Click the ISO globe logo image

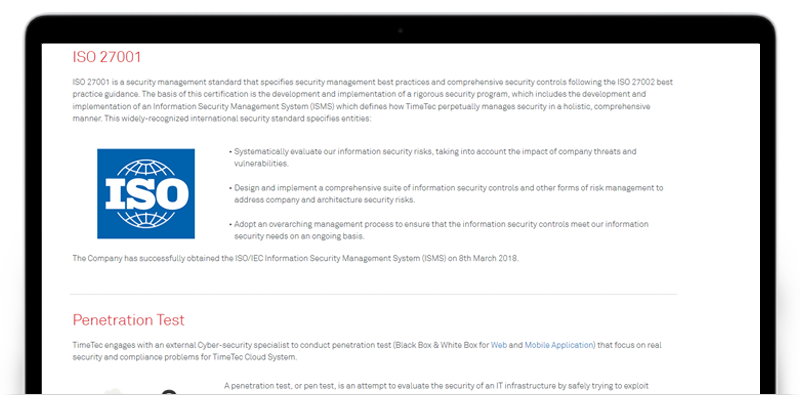146,194
